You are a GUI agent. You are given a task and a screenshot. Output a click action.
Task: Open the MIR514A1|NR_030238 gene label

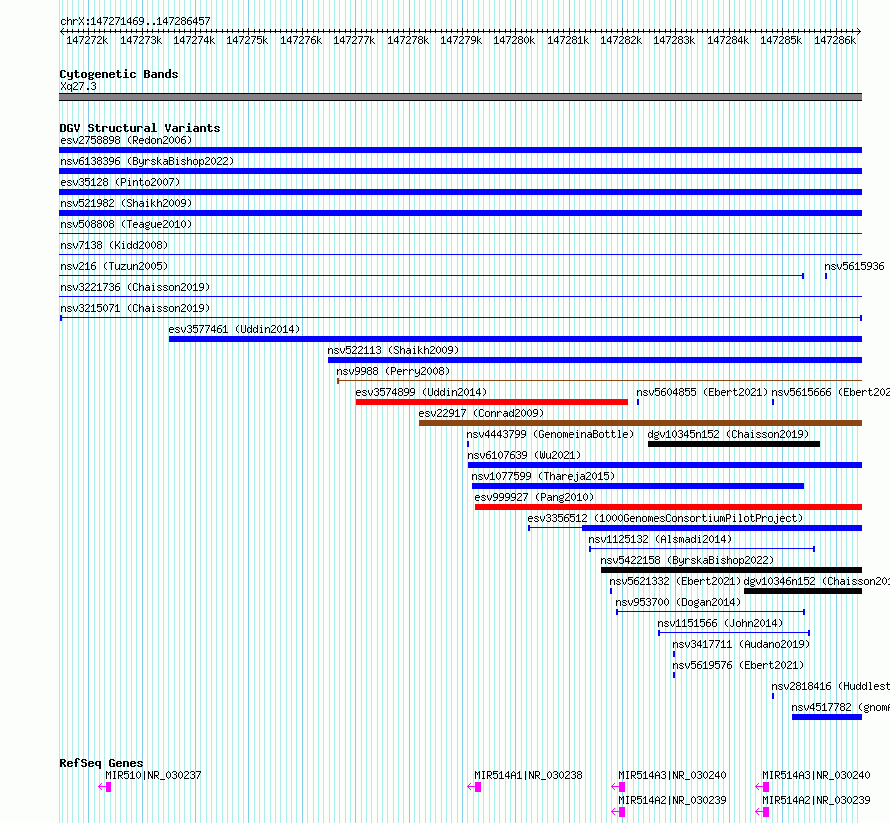point(528,775)
